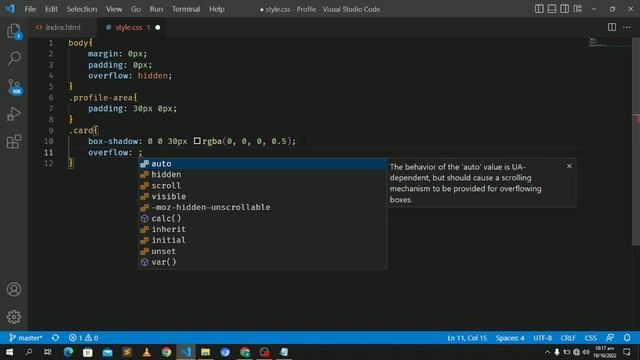
Task: Open the VLC icon in taskbar
Action: 147,352
